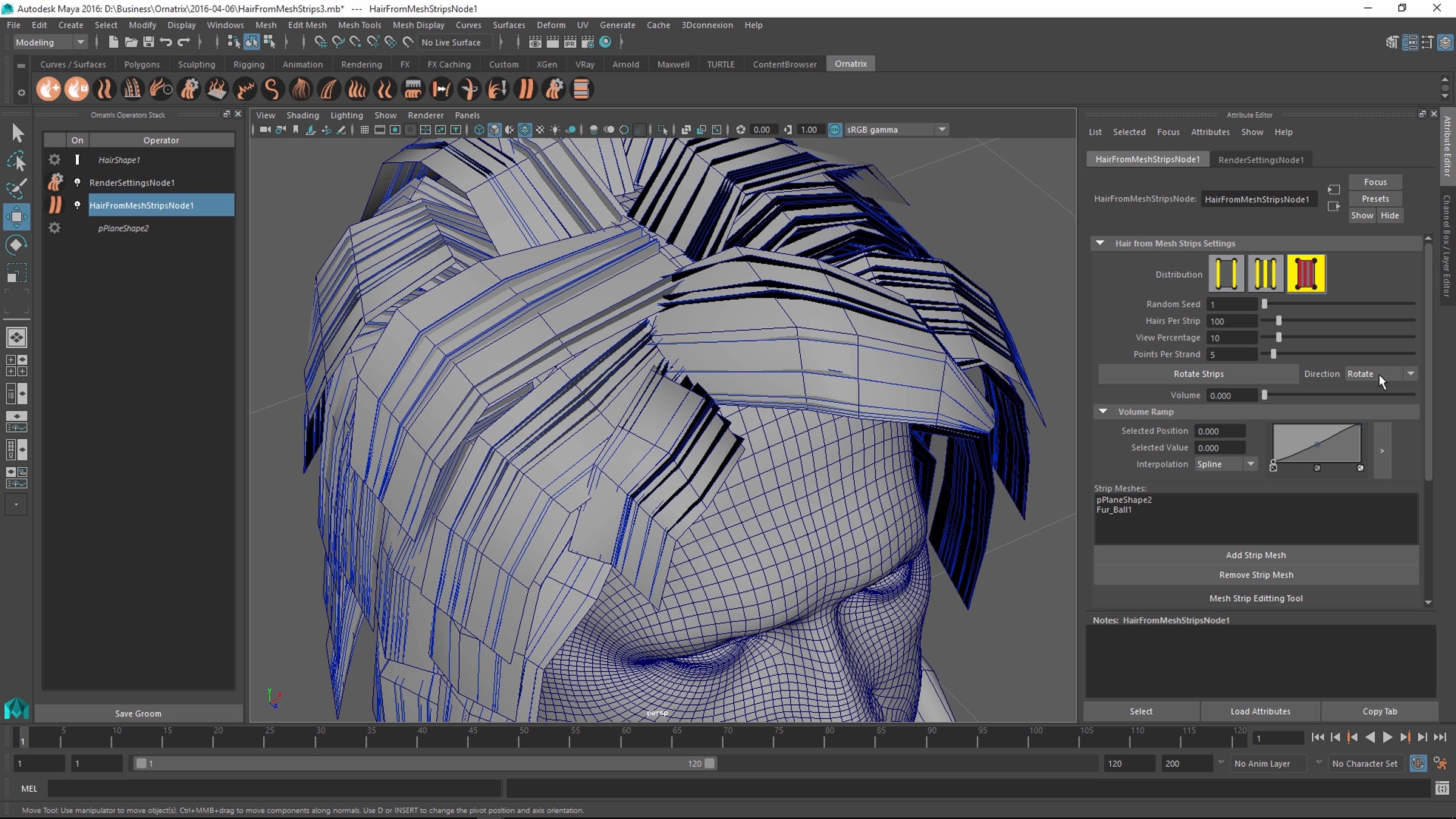Click the Save Groom button

[x=138, y=713]
